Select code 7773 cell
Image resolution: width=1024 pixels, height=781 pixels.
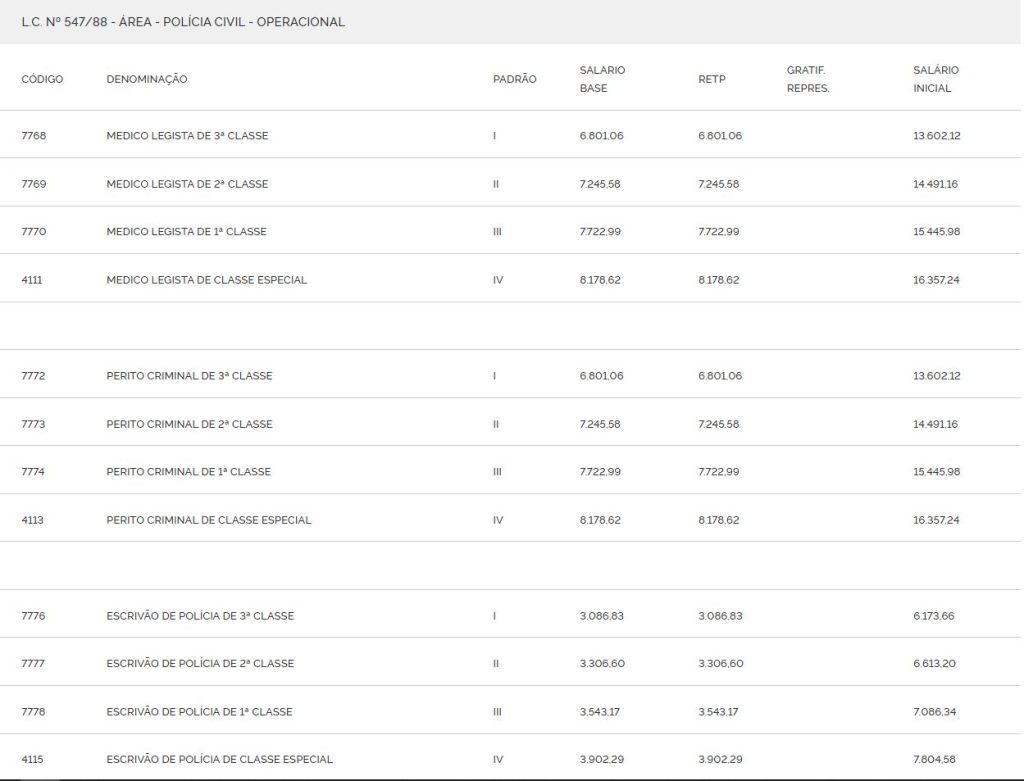point(33,424)
